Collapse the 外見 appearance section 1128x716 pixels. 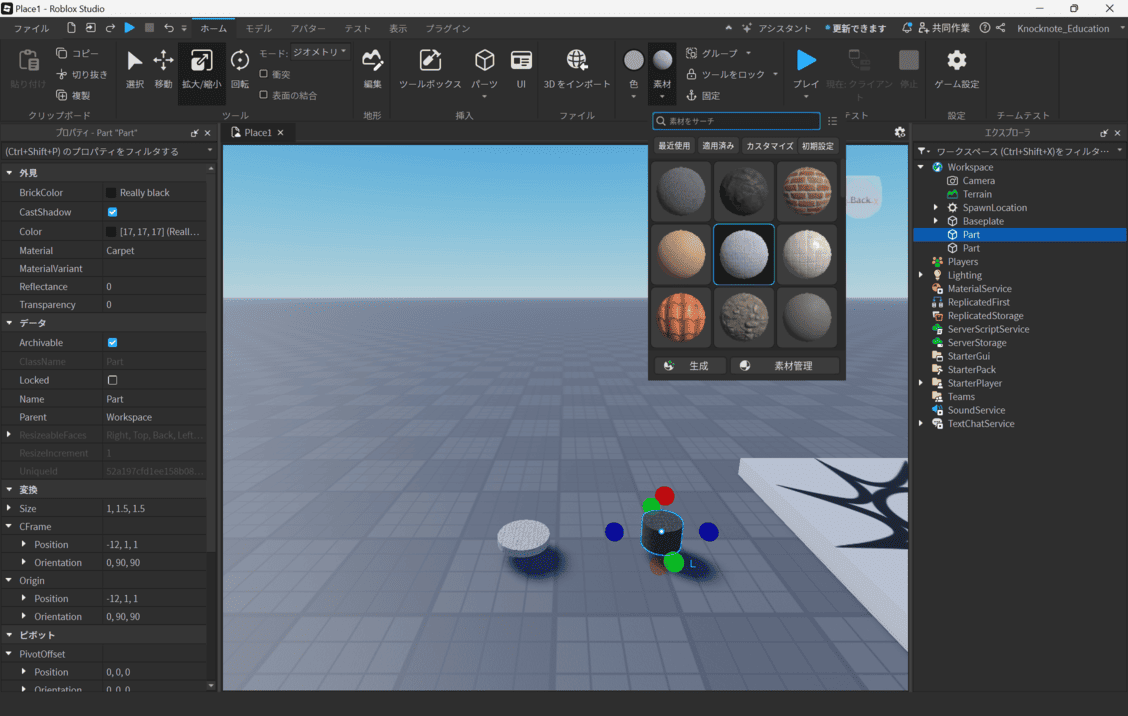coord(9,173)
